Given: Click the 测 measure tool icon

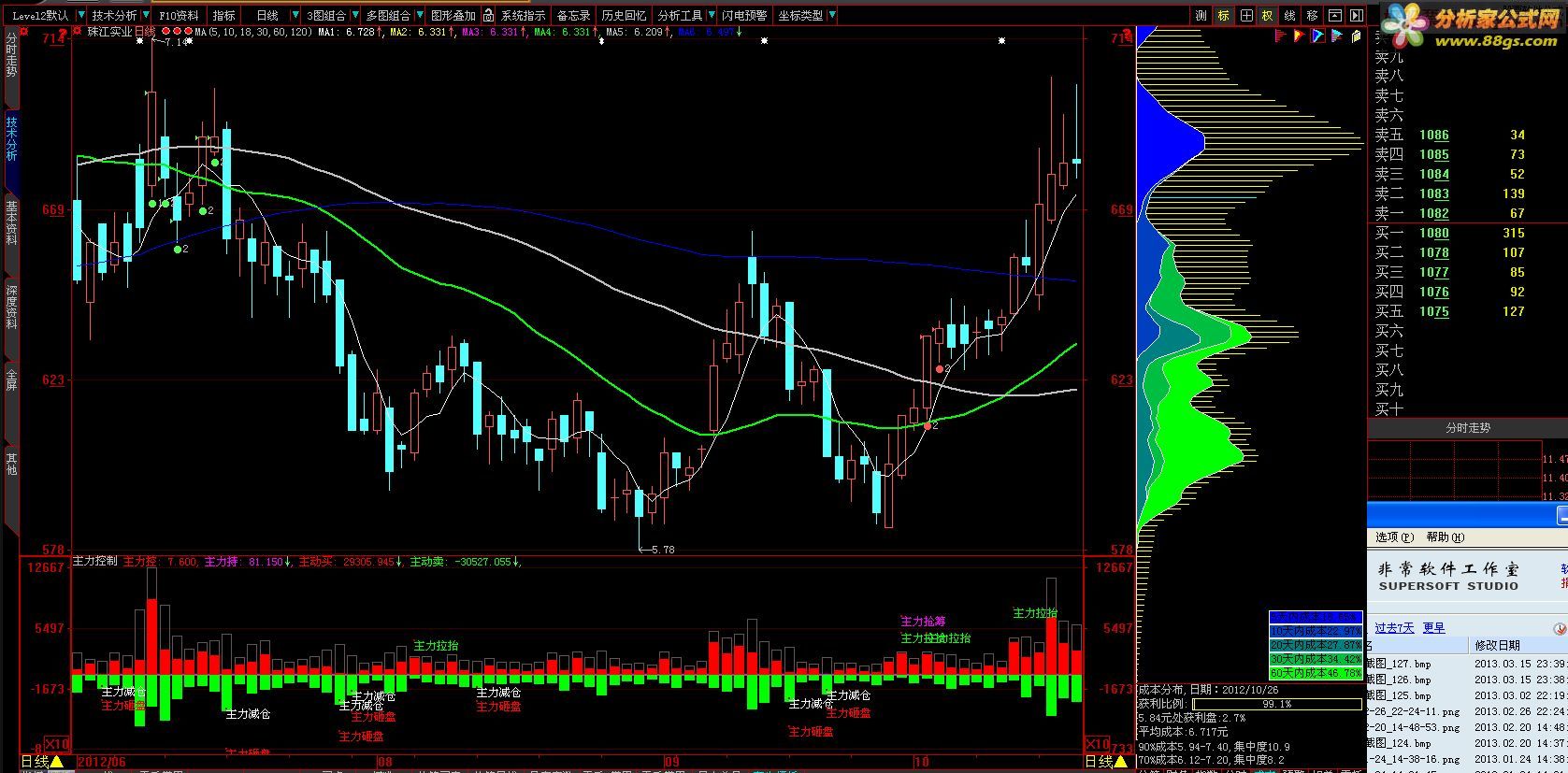Looking at the screenshot, I should [1201, 16].
